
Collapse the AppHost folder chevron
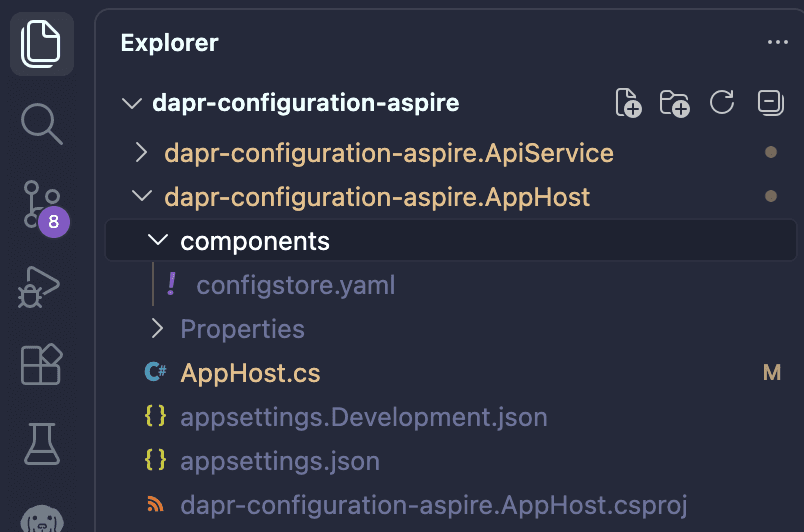[142, 196]
